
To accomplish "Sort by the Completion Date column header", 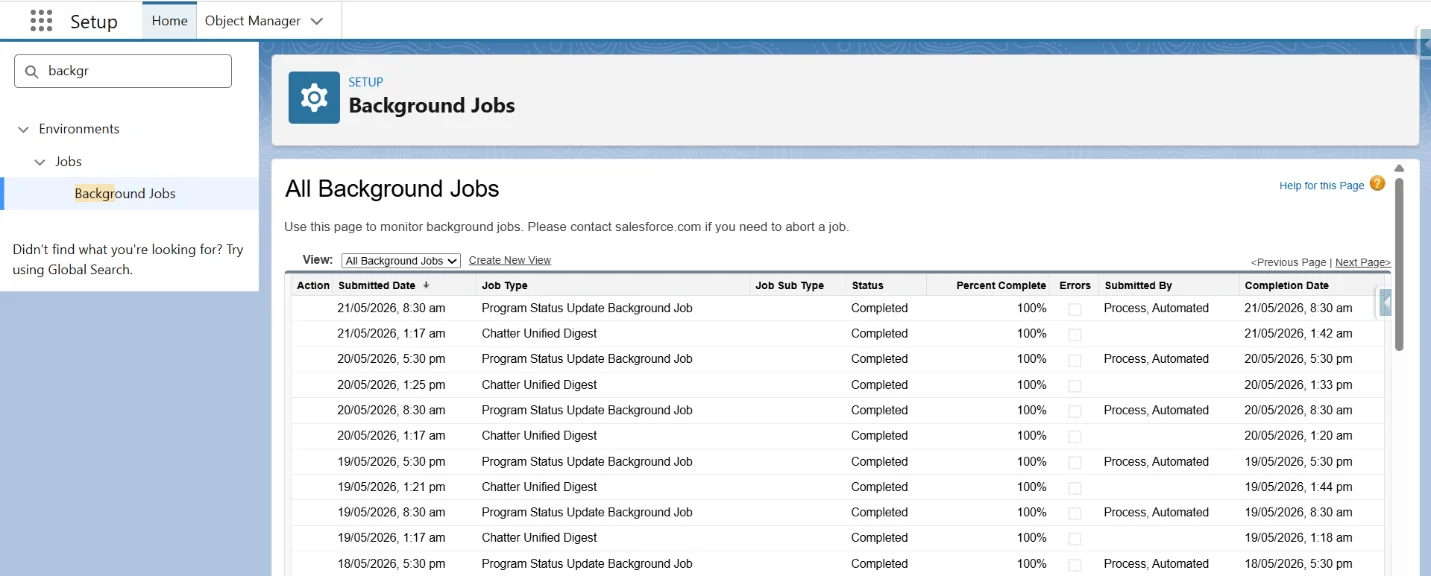I will pos(1286,285).
